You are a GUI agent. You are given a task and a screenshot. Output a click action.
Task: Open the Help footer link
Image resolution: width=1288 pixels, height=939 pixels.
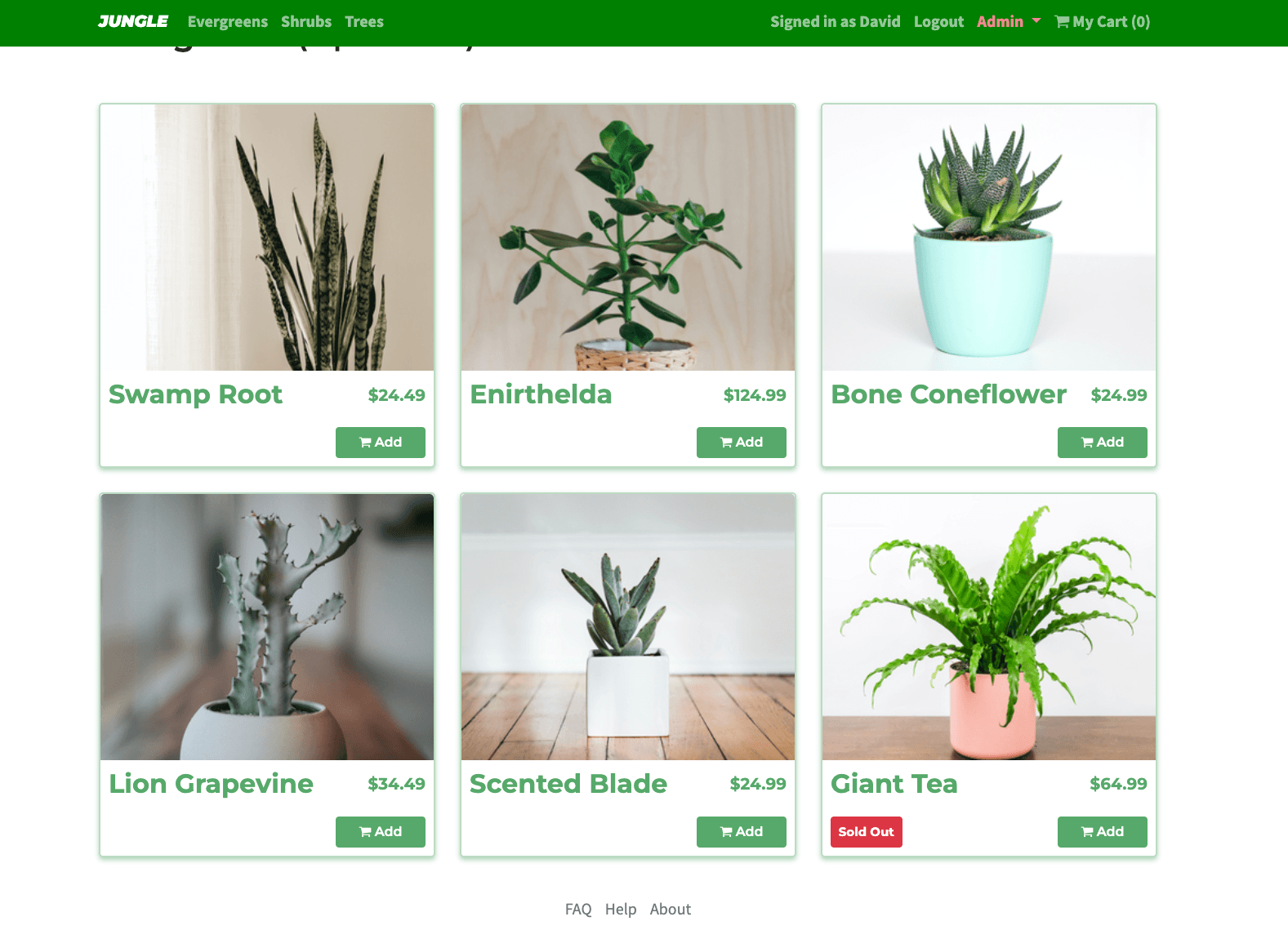pos(621,910)
